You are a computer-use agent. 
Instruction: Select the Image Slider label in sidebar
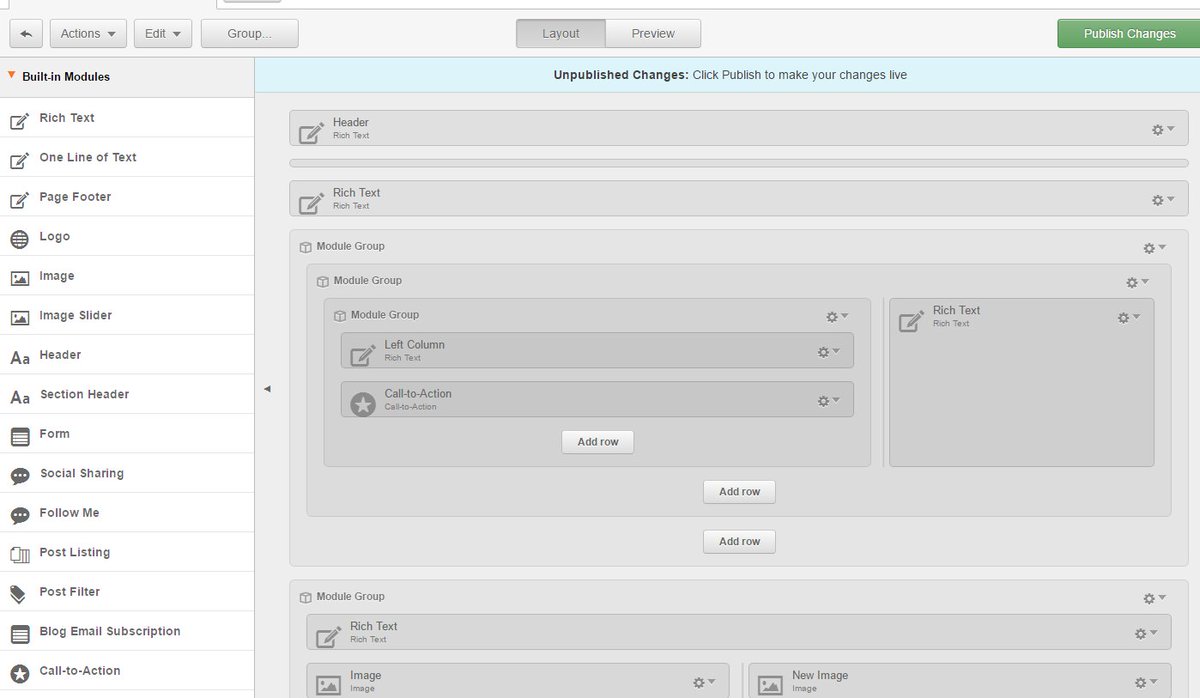coord(76,315)
